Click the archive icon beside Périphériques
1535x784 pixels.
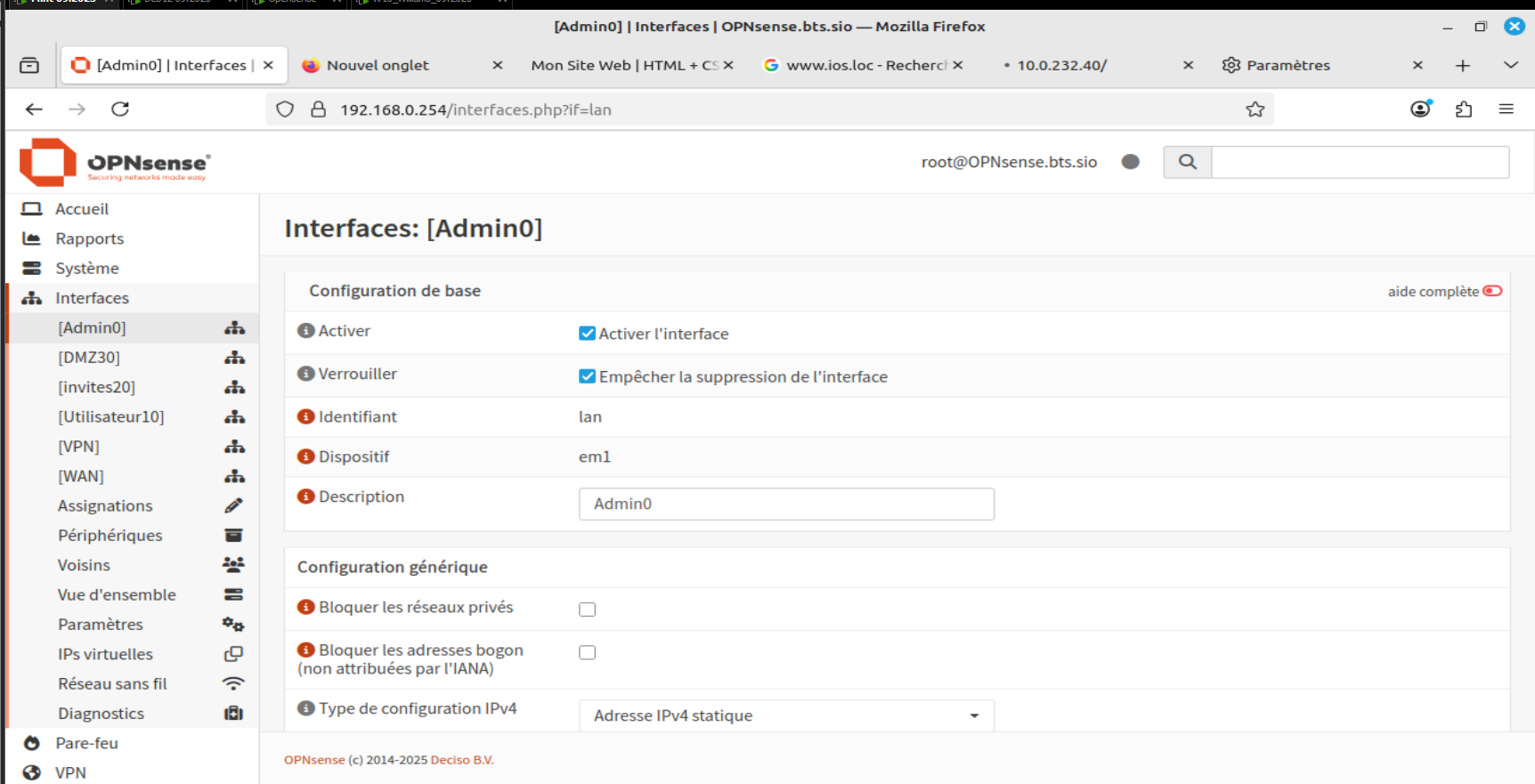coord(233,536)
